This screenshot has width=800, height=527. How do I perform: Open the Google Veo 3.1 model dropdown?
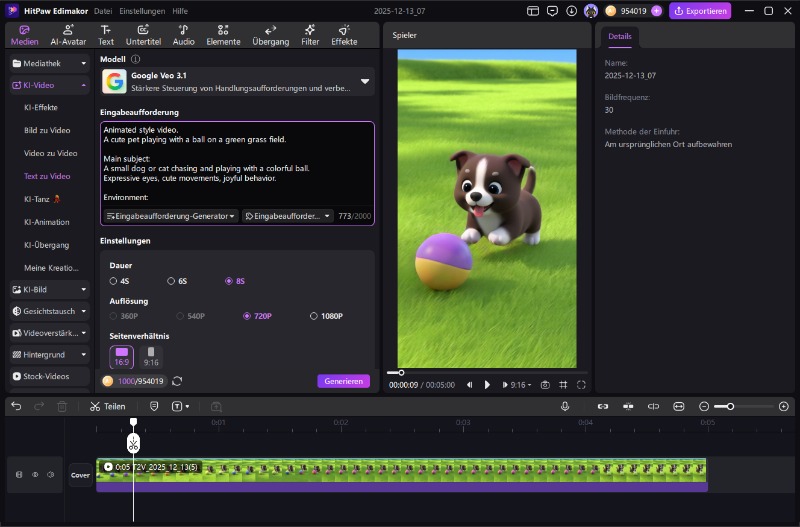[x=237, y=82]
